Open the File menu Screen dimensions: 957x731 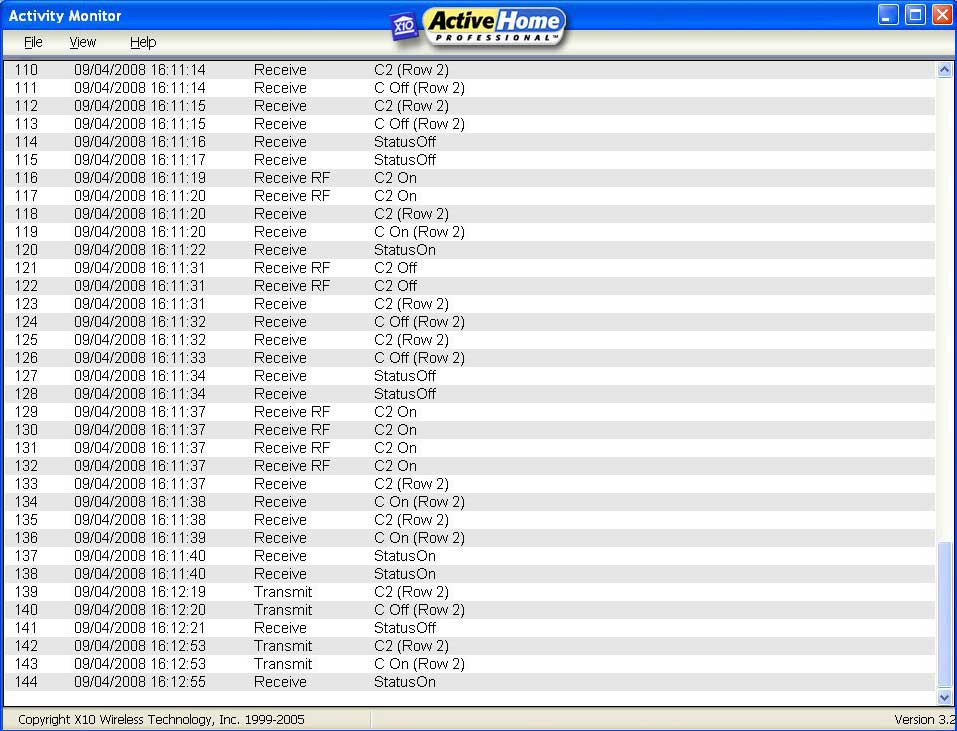pyautogui.click(x=33, y=42)
